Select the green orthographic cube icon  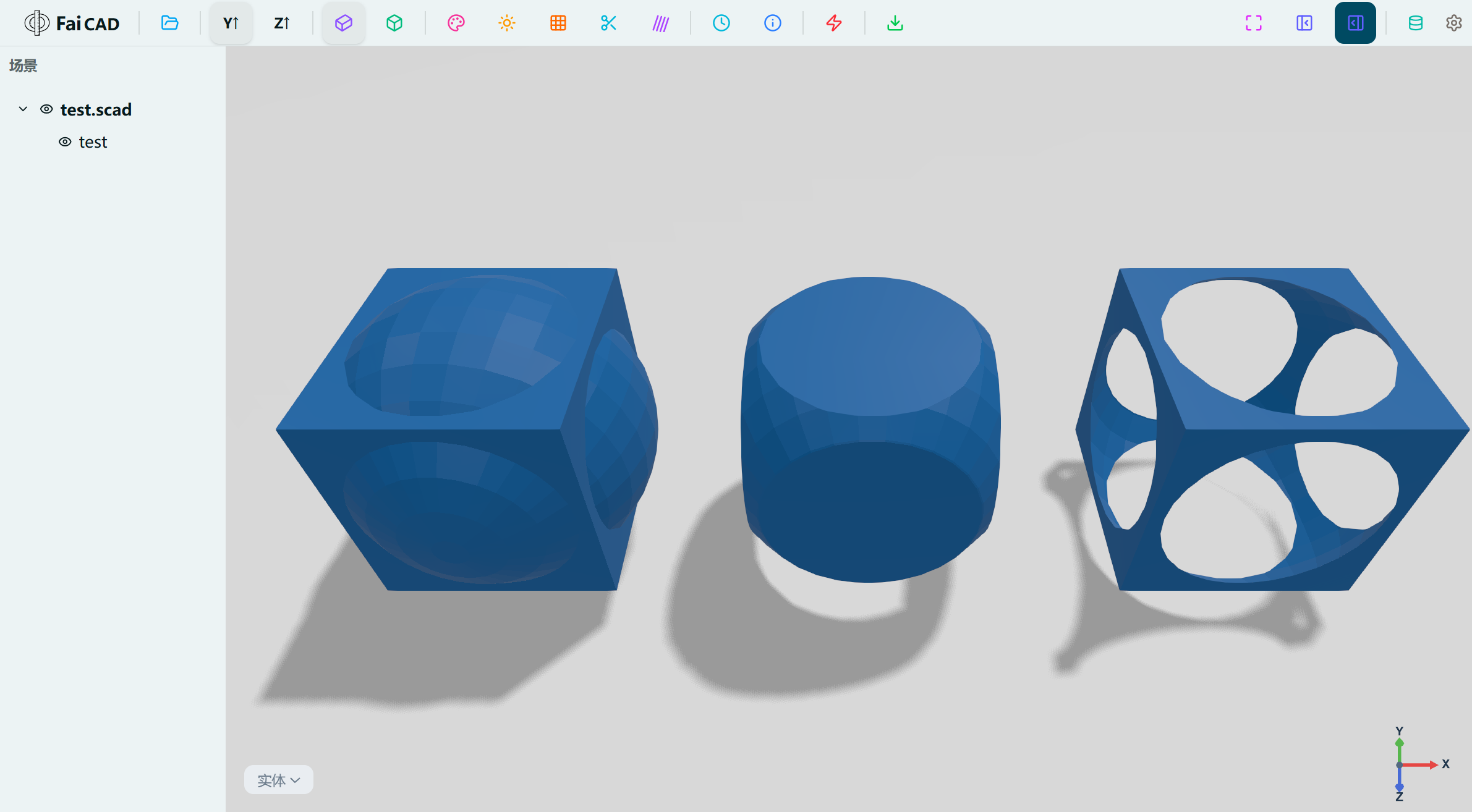click(x=394, y=23)
